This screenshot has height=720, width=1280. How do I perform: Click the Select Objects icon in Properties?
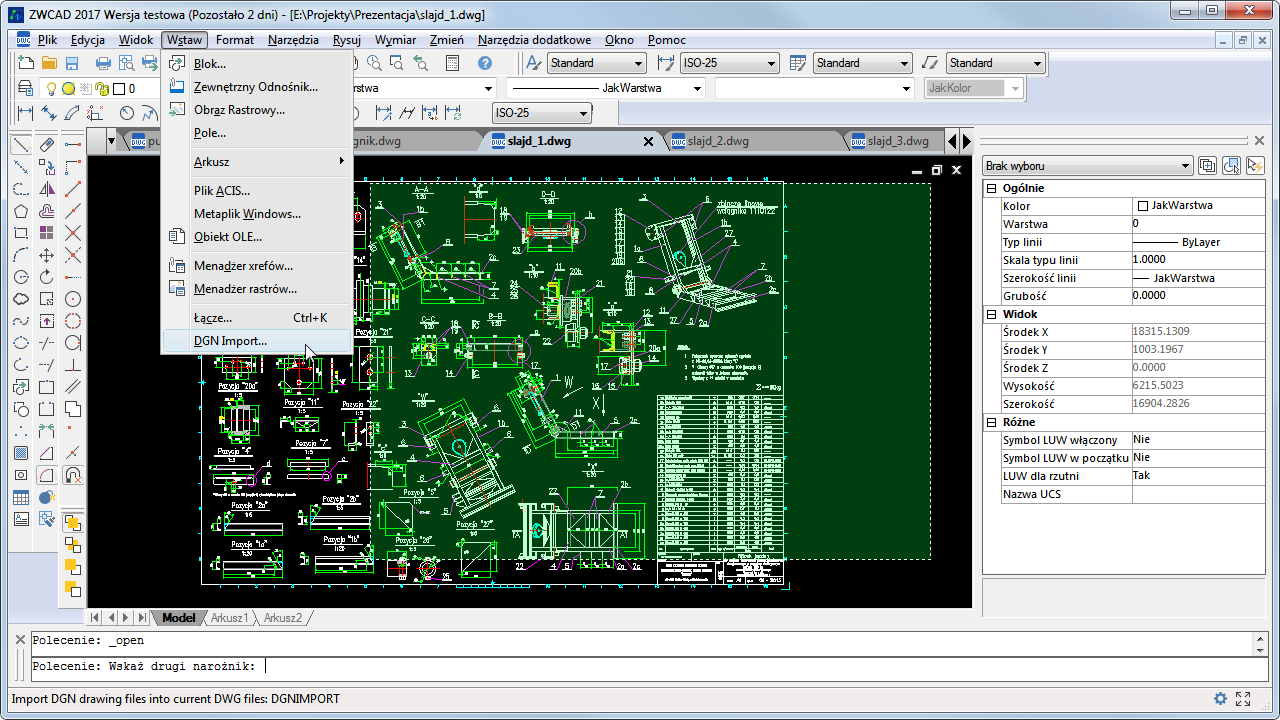(x=1231, y=166)
